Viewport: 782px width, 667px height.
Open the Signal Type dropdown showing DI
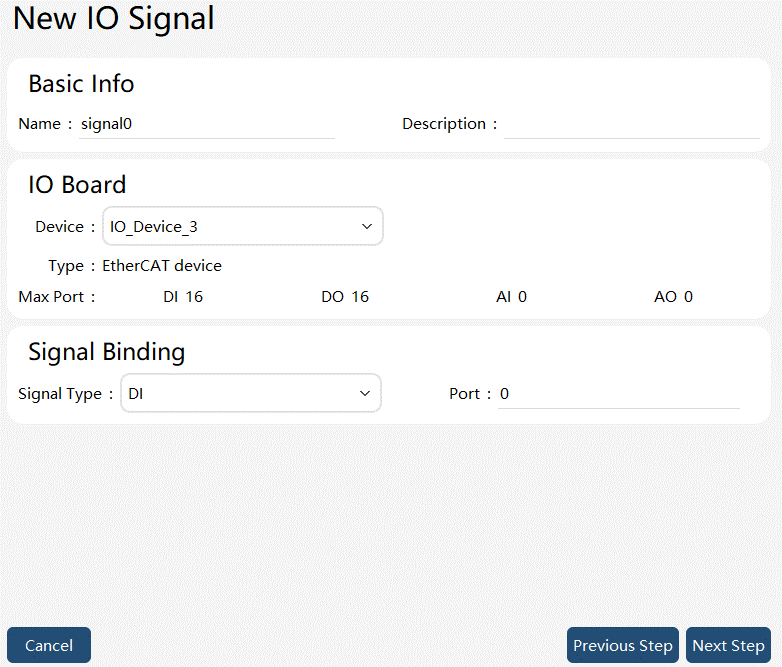pos(251,393)
